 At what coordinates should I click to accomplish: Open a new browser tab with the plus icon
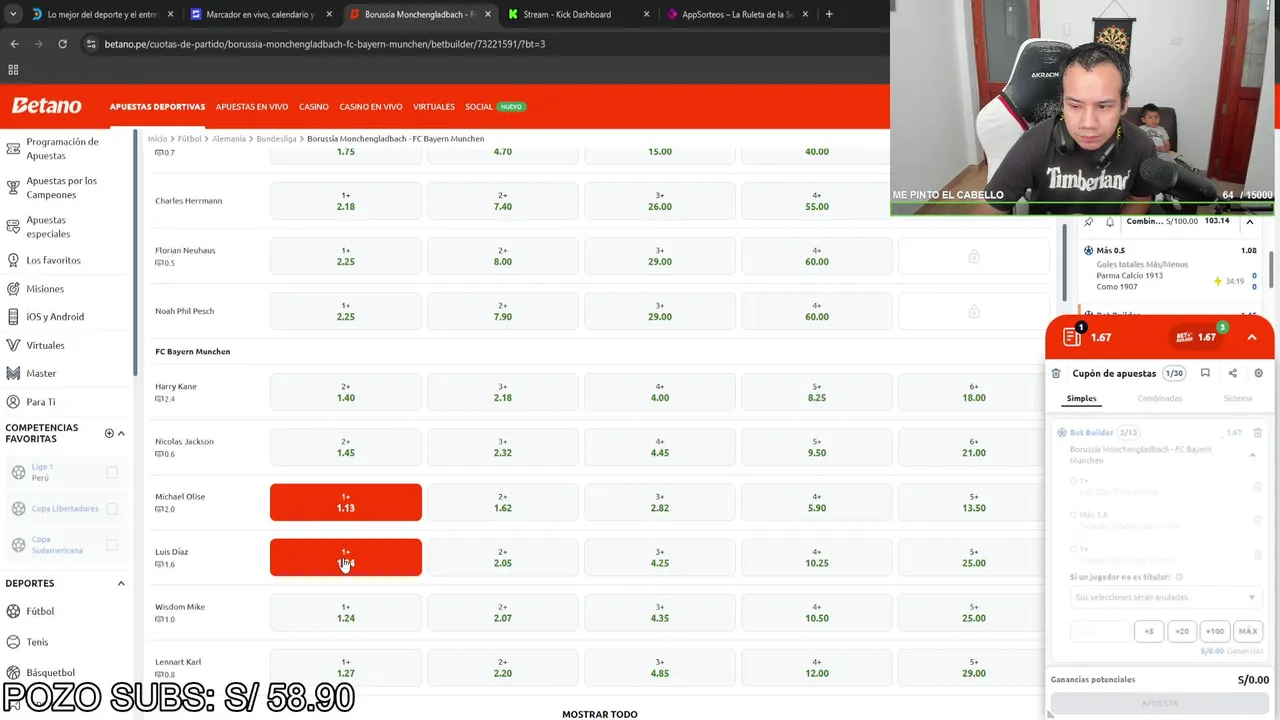[829, 14]
